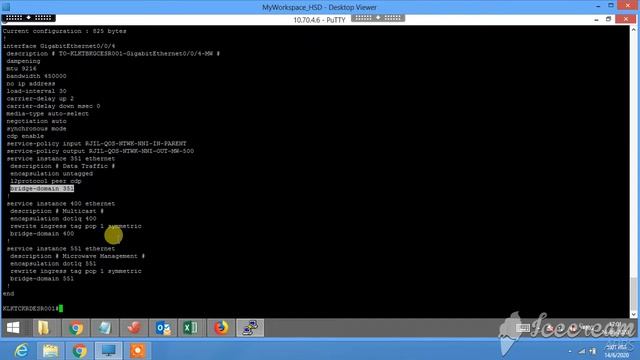
Task: Click the 'bridge-domain 551' line
Action: [42, 279]
